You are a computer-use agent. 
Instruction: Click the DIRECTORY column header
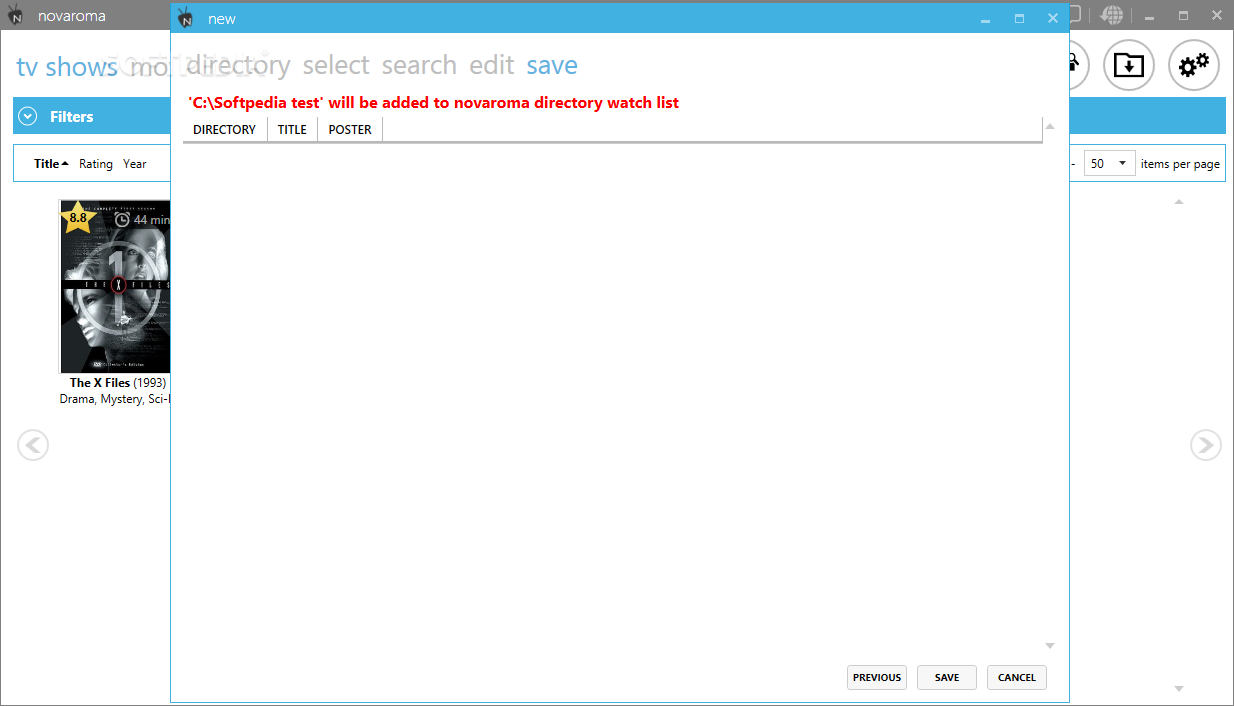click(x=225, y=129)
